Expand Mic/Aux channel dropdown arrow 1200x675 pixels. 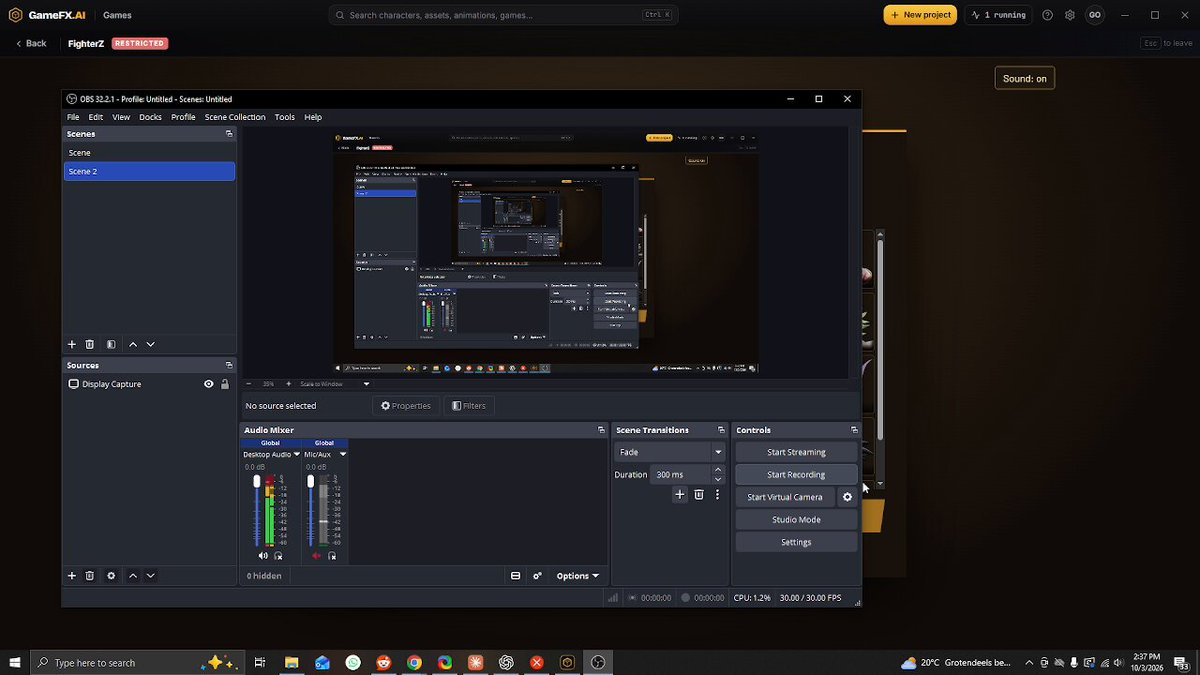point(342,454)
